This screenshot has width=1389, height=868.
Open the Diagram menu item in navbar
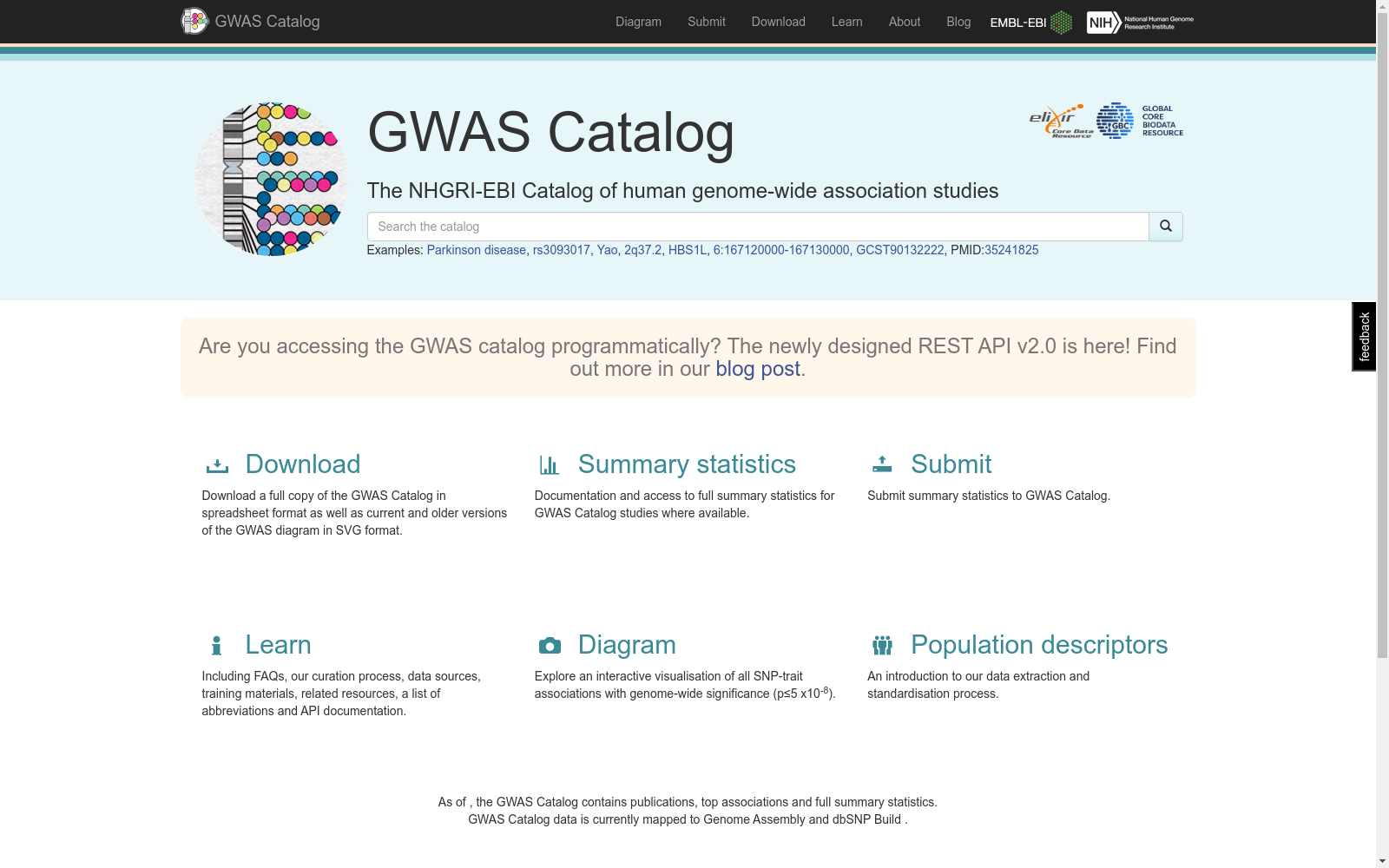click(x=638, y=22)
